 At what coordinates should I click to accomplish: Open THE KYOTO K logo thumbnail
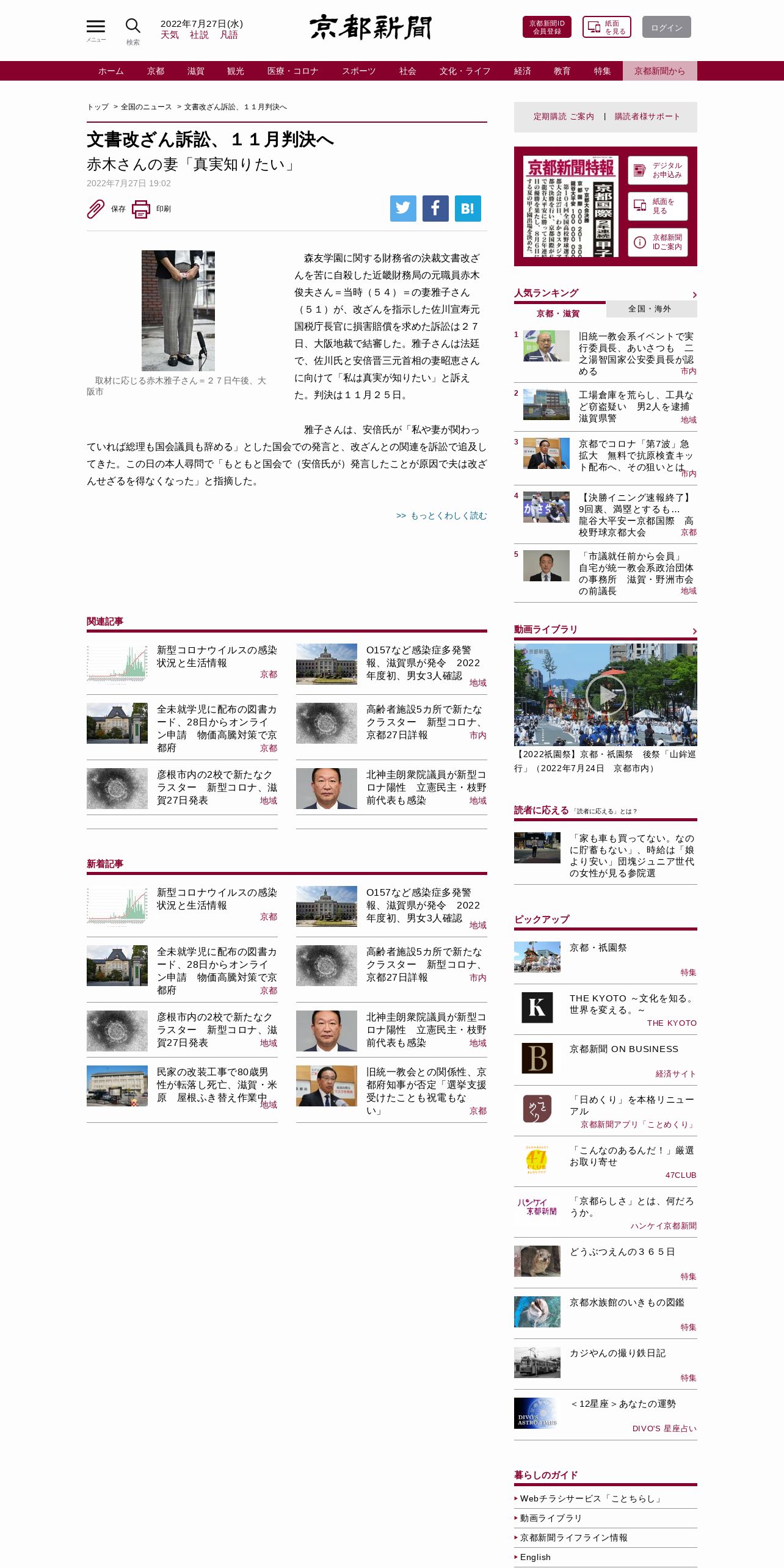(x=537, y=1007)
